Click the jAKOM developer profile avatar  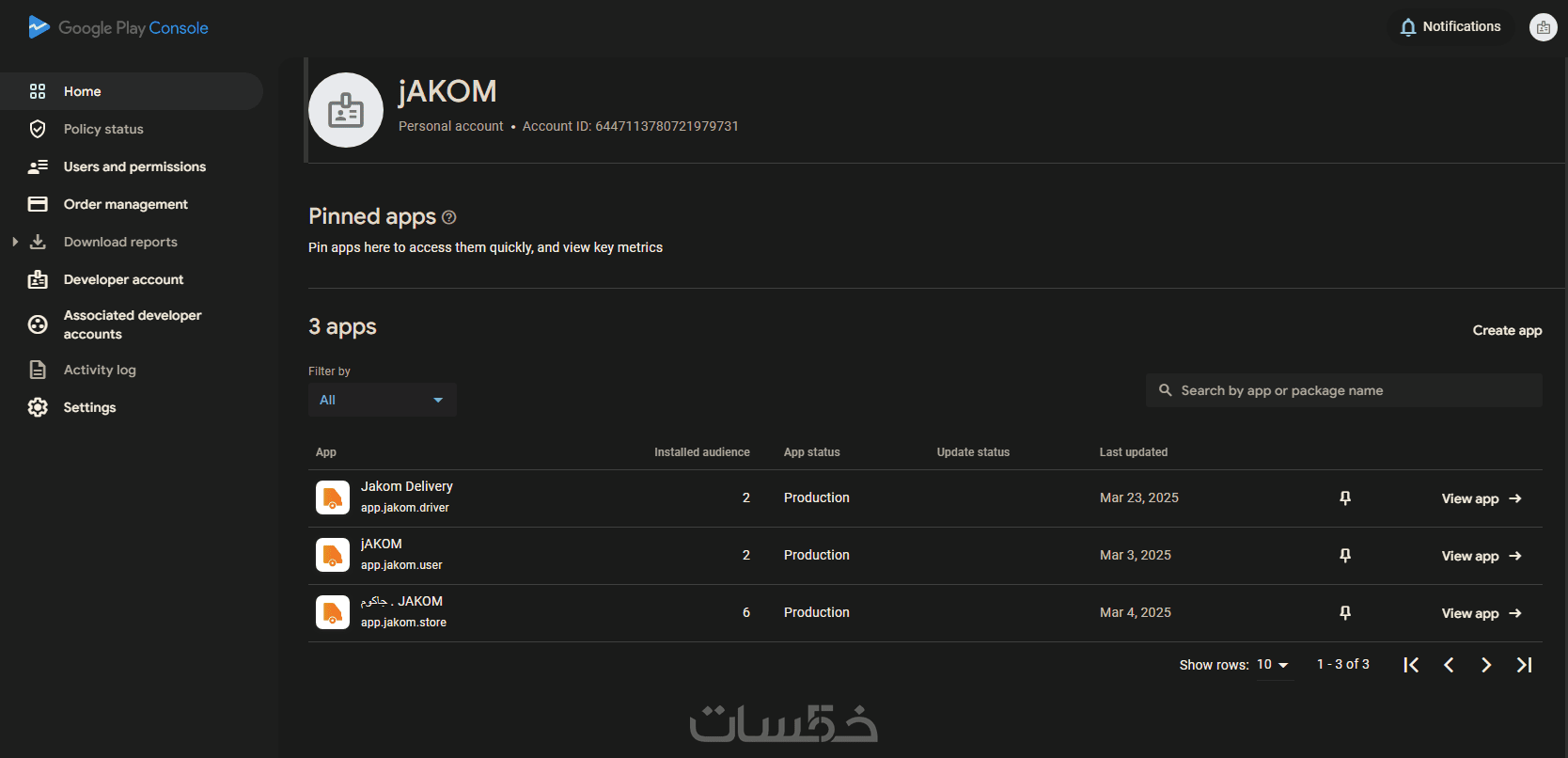[x=346, y=110]
